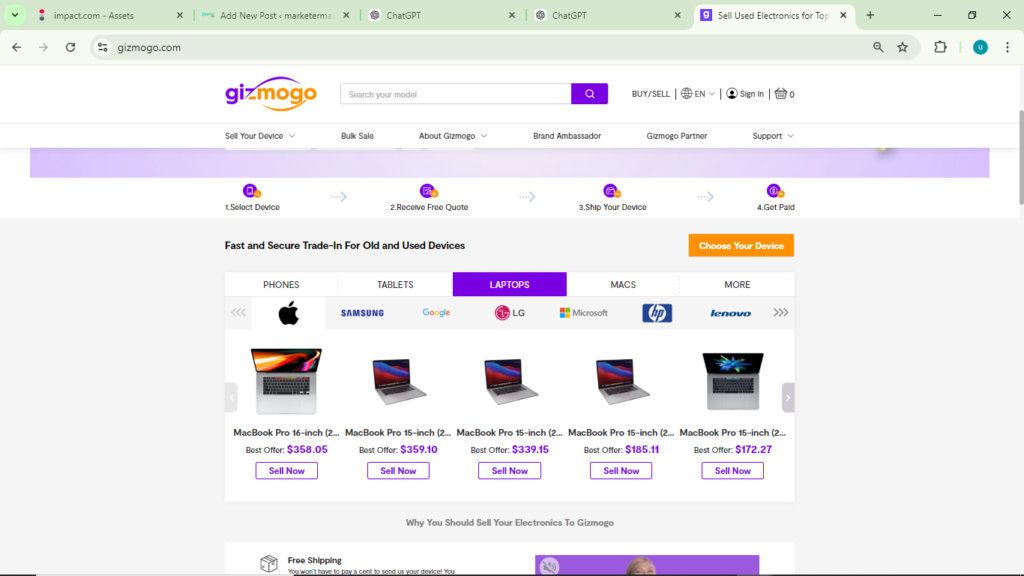Click the $358.05 best offer price
This screenshot has height=576, width=1024.
click(308, 449)
